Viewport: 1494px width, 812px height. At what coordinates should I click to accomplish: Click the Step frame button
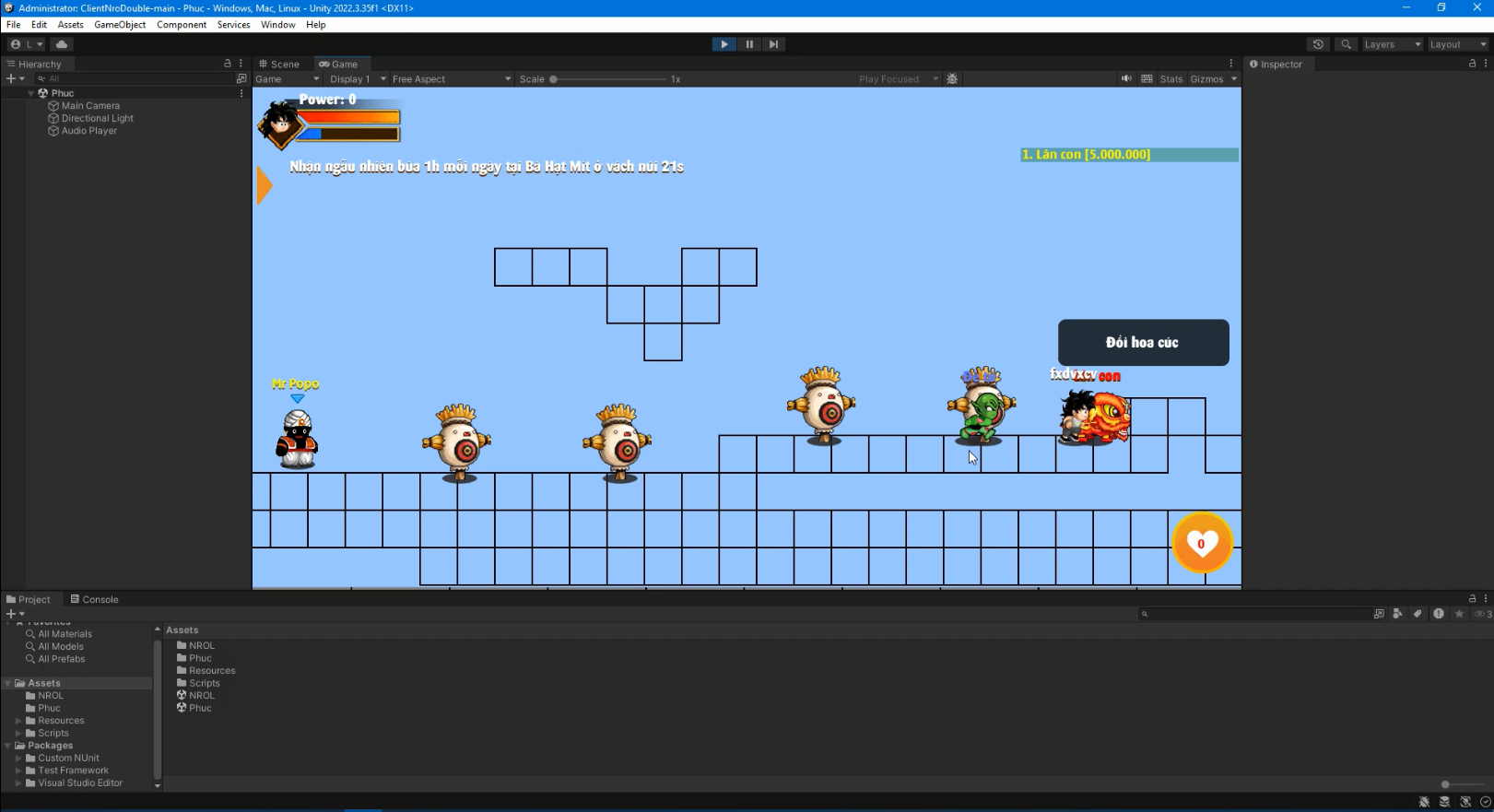pos(774,44)
